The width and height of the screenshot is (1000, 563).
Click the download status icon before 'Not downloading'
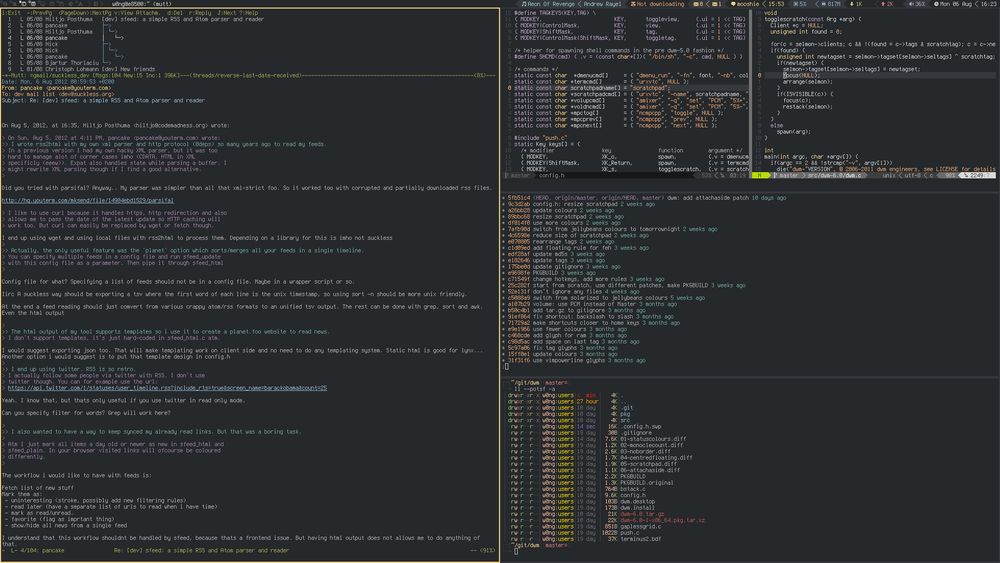point(633,4)
